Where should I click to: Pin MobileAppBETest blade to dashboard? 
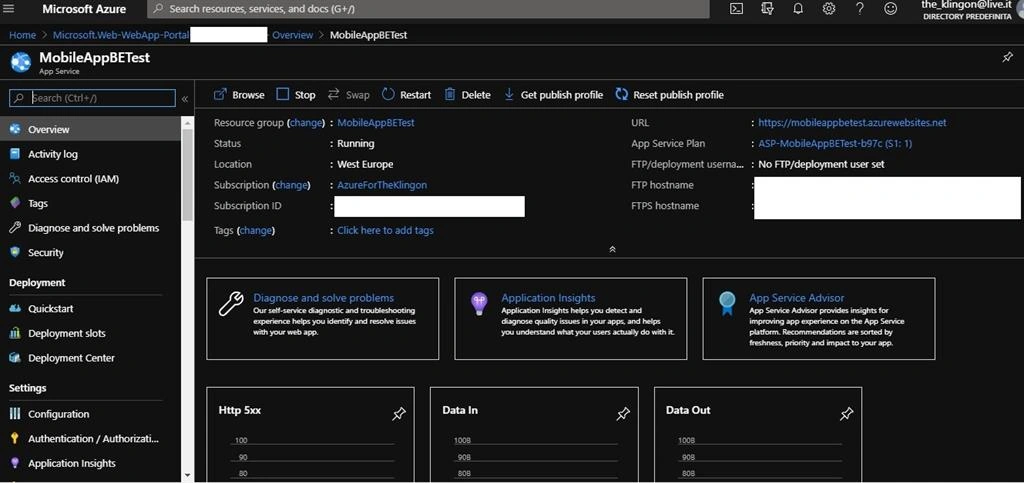1007,57
